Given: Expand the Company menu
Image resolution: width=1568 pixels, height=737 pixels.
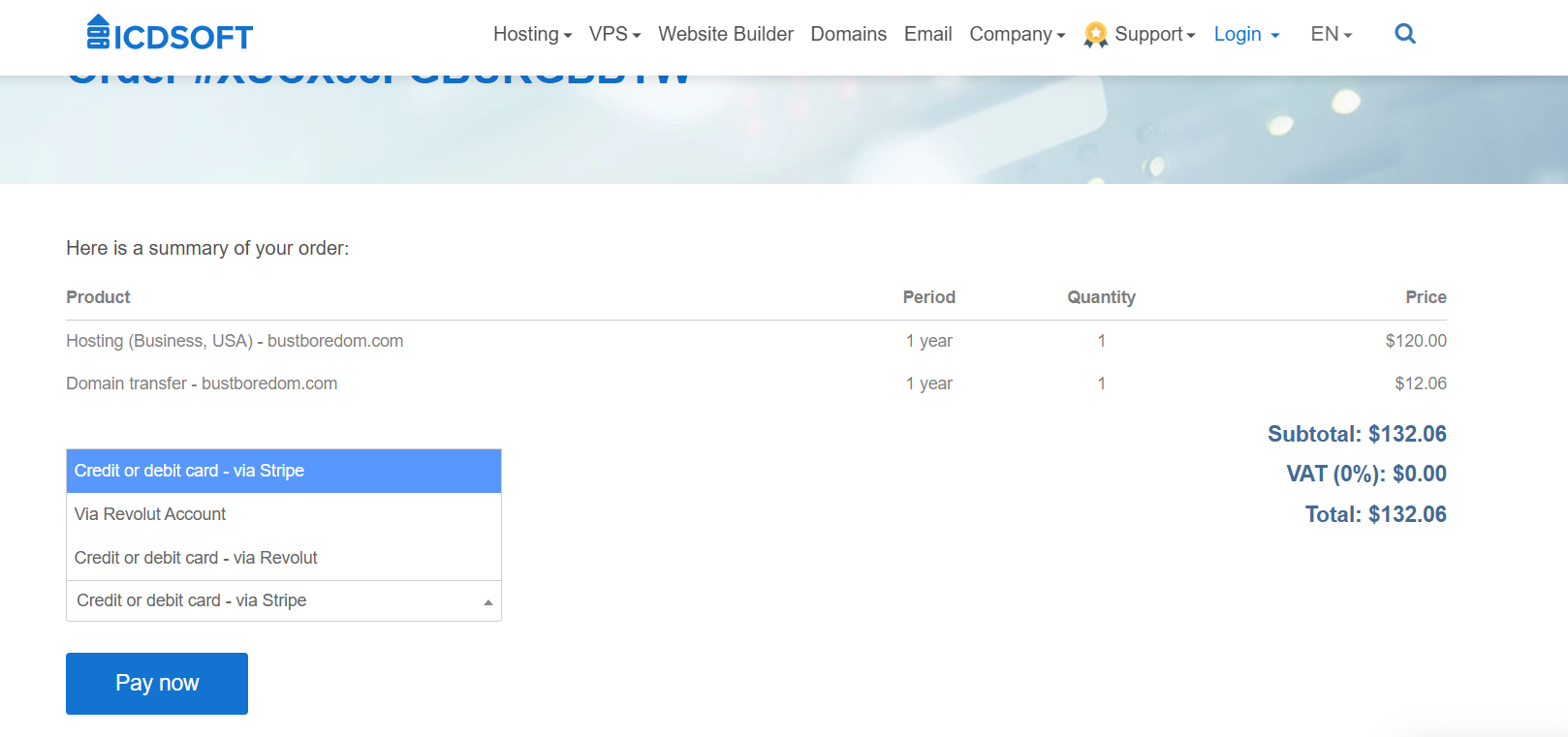Looking at the screenshot, I should pyautogui.click(x=1017, y=34).
